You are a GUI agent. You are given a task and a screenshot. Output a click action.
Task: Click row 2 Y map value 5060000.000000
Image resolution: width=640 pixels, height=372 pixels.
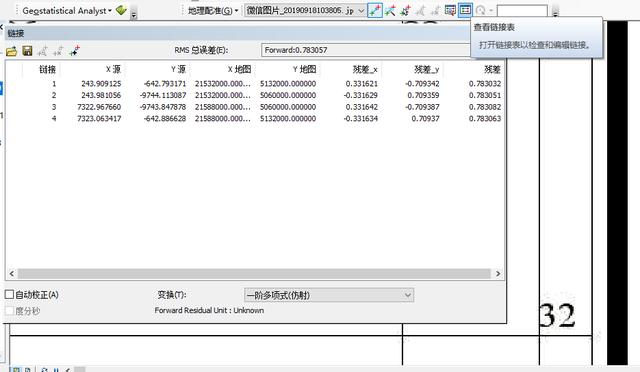click(x=288, y=95)
